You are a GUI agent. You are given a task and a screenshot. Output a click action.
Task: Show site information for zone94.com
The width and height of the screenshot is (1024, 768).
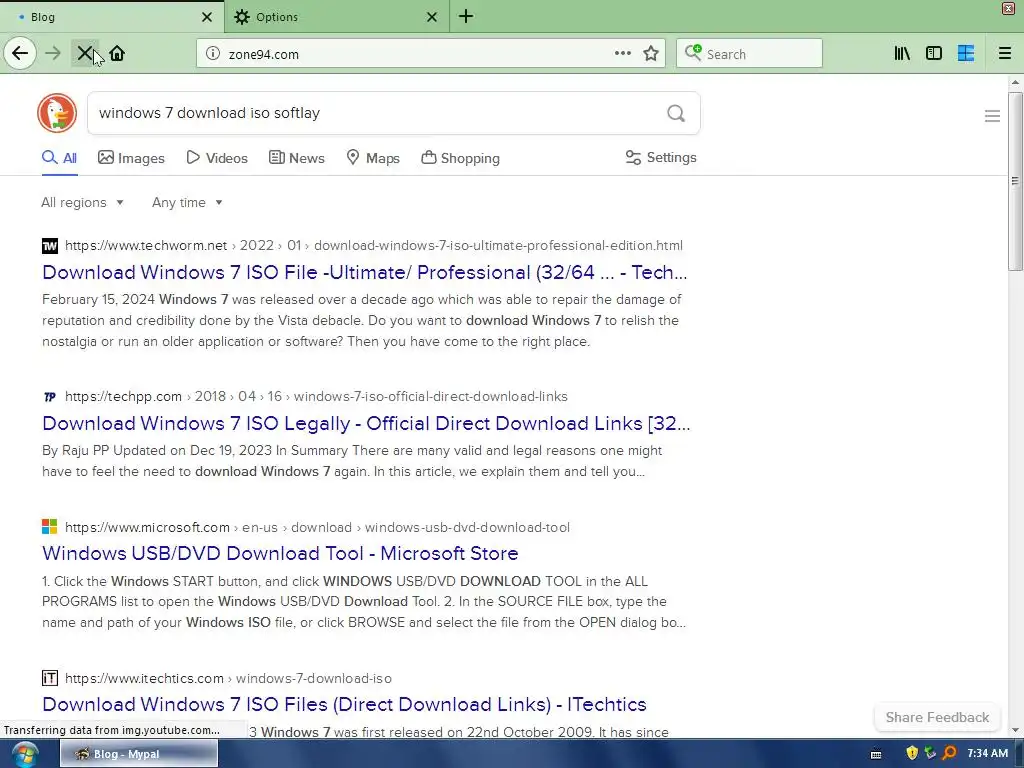point(213,54)
